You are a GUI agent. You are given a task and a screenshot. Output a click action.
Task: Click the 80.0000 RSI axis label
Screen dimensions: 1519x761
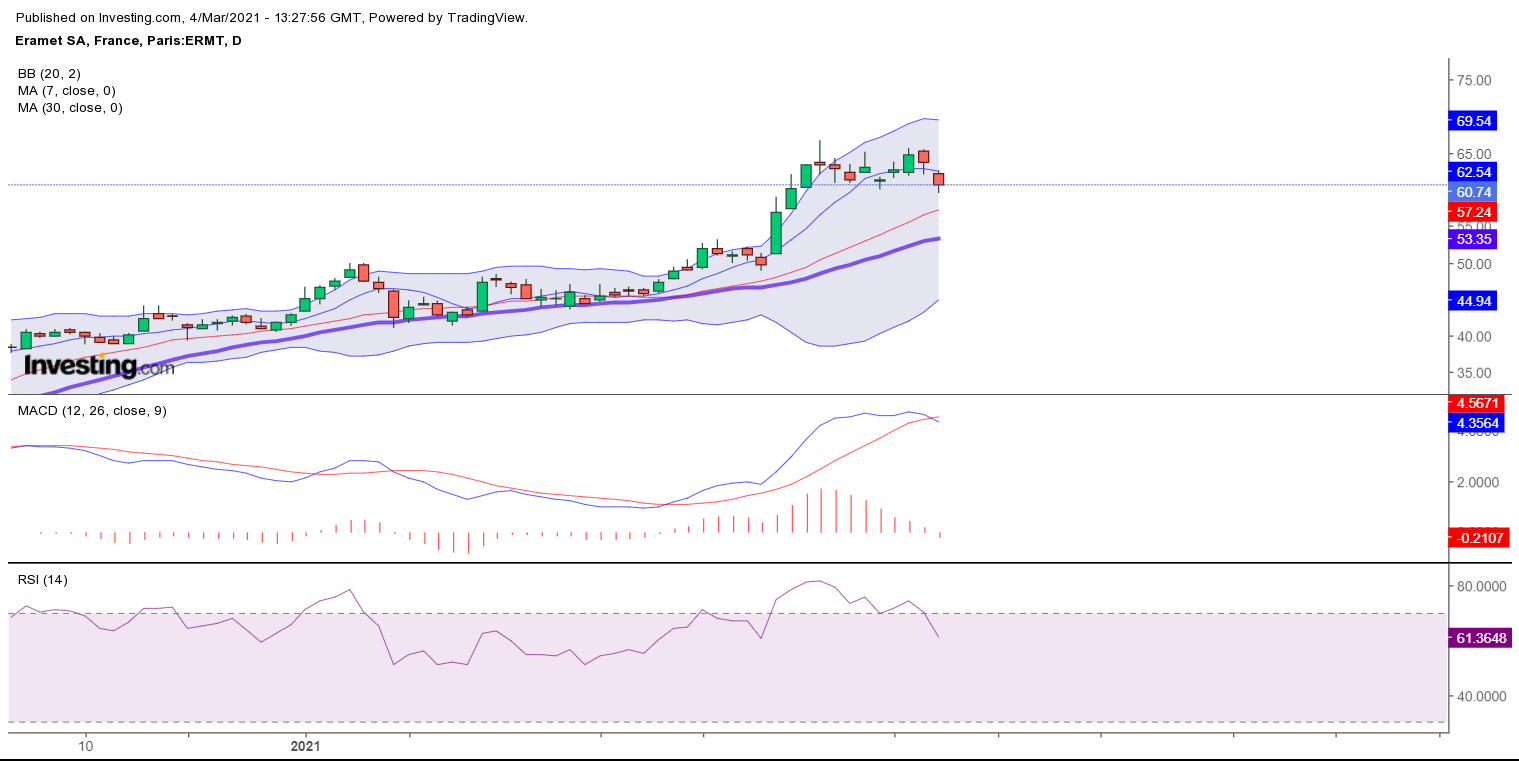[x=1480, y=586]
